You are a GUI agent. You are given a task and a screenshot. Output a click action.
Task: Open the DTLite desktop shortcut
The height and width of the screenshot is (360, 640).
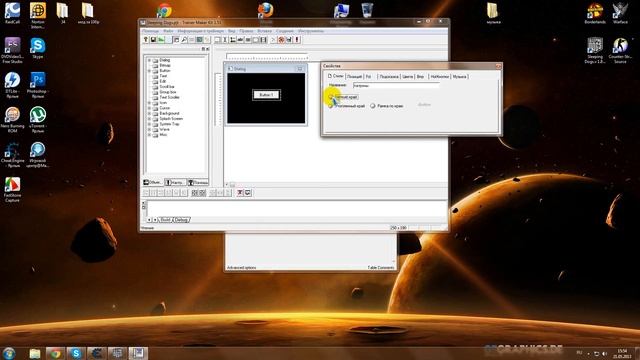point(13,85)
